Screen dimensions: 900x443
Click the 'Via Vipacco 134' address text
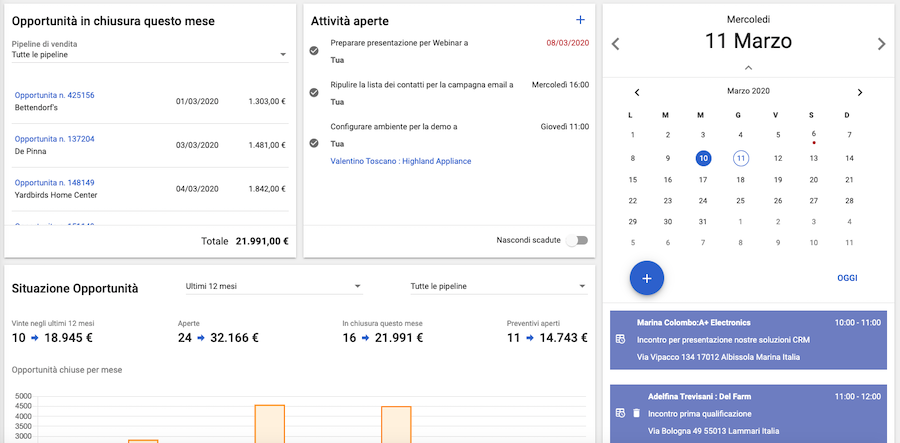[718, 357]
